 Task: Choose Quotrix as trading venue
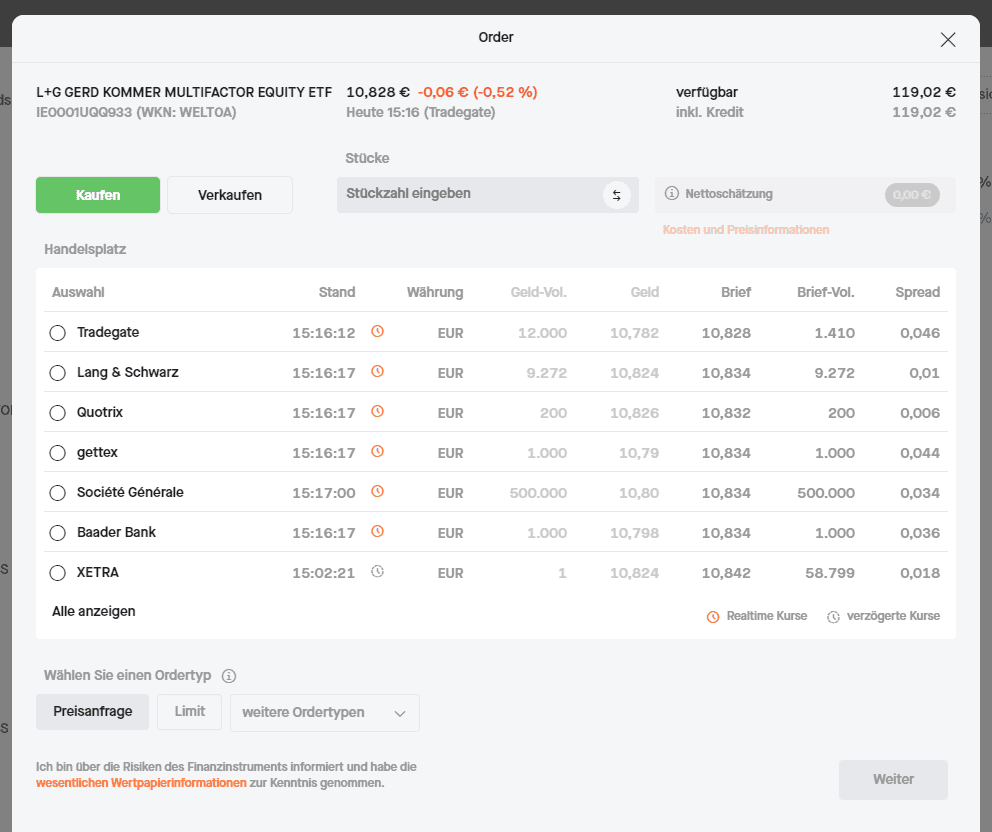point(58,413)
